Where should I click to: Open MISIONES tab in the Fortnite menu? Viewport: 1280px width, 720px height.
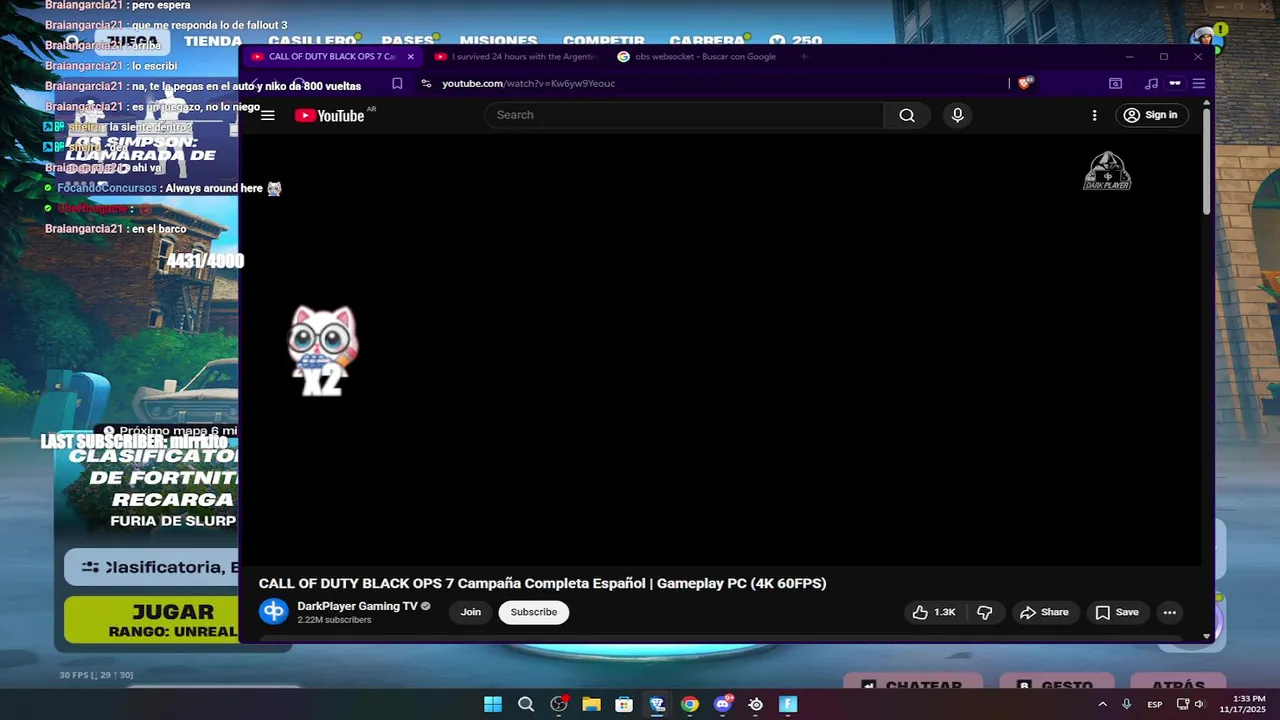498,41
